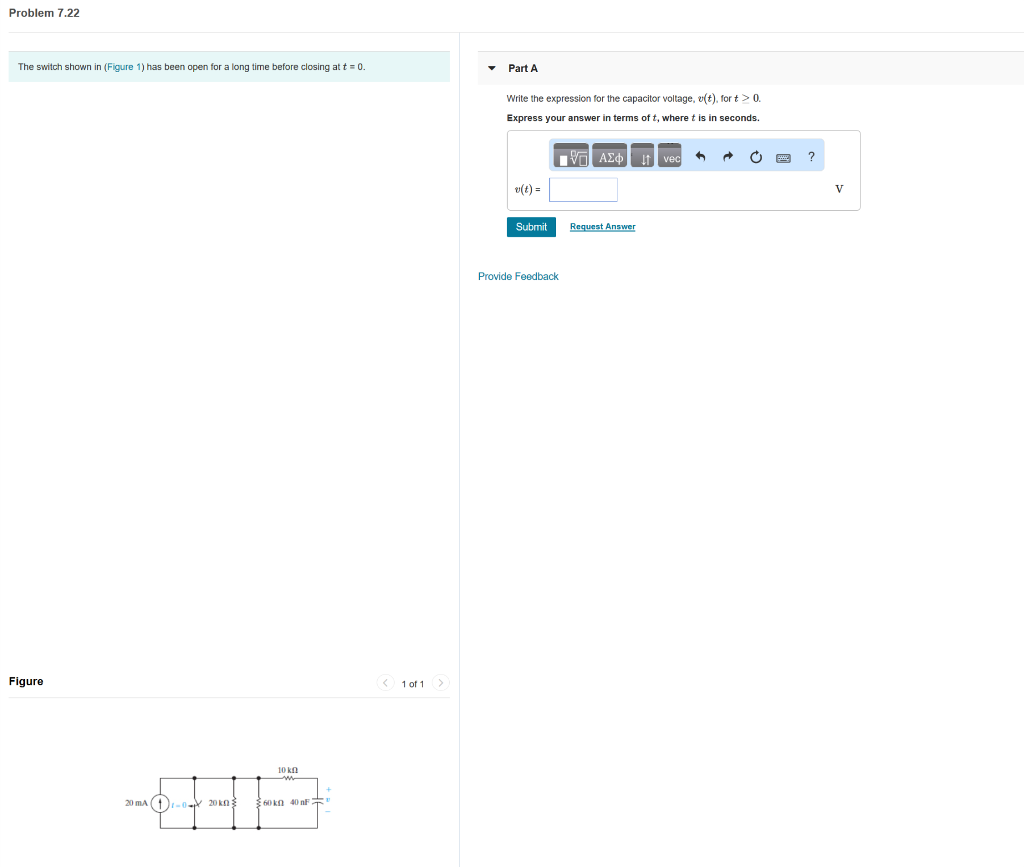The image size is (1024, 867).
Task: Click the Provide Feedback link
Action: (x=518, y=276)
